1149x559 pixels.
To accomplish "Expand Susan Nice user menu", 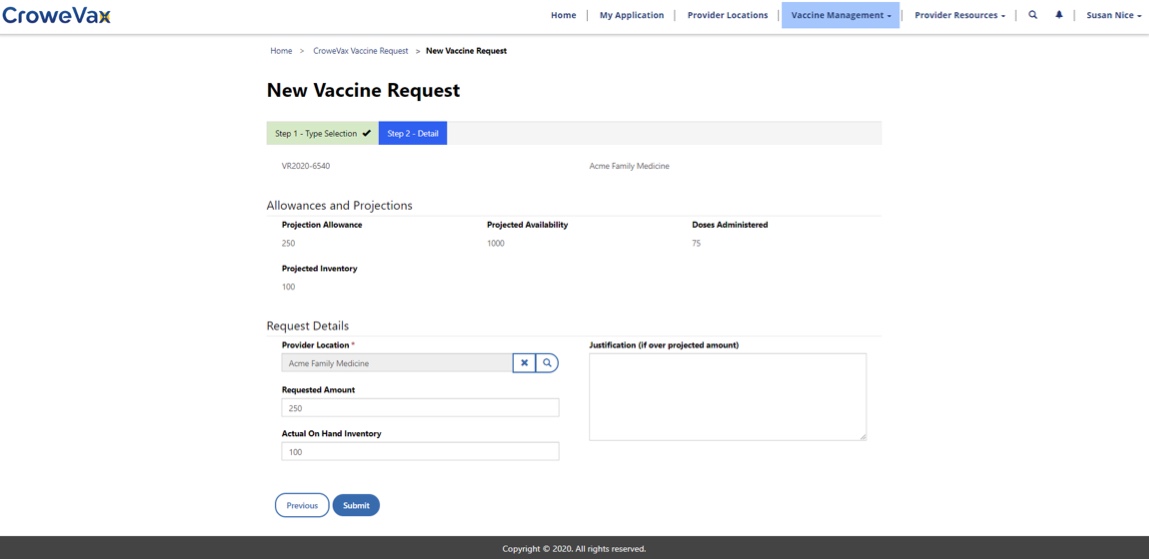I will coord(1113,15).
